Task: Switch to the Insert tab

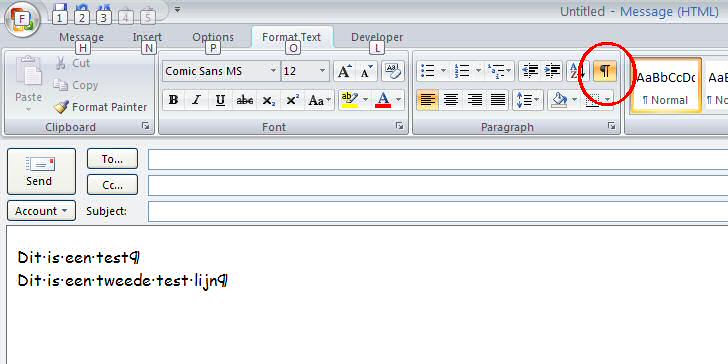Action: pos(147,37)
